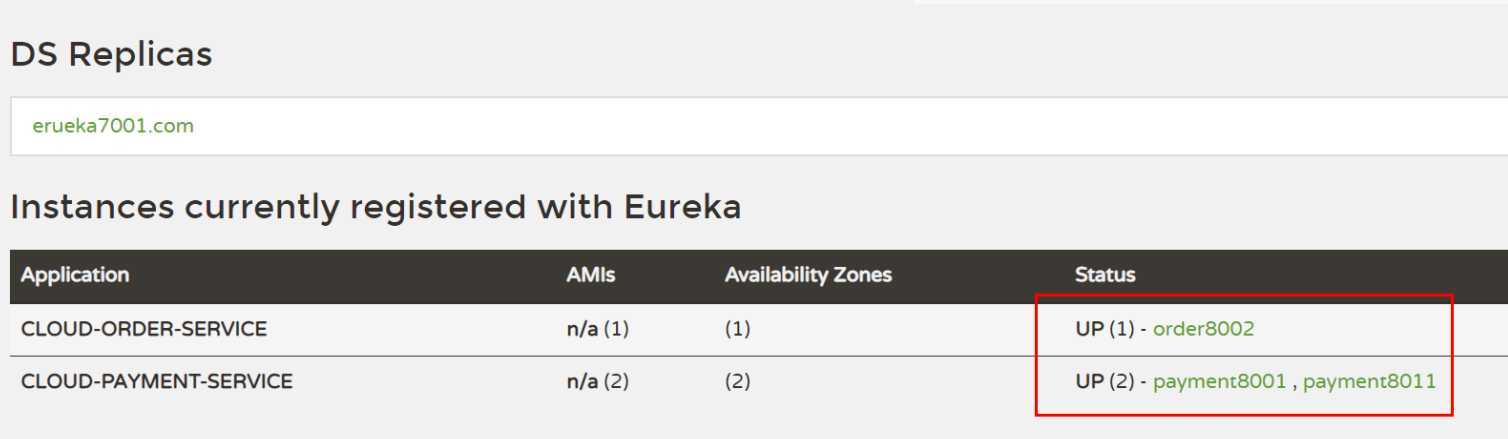This screenshot has width=1508, height=439.
Task: Click the (2) availability zones cell
Action: 737,381
